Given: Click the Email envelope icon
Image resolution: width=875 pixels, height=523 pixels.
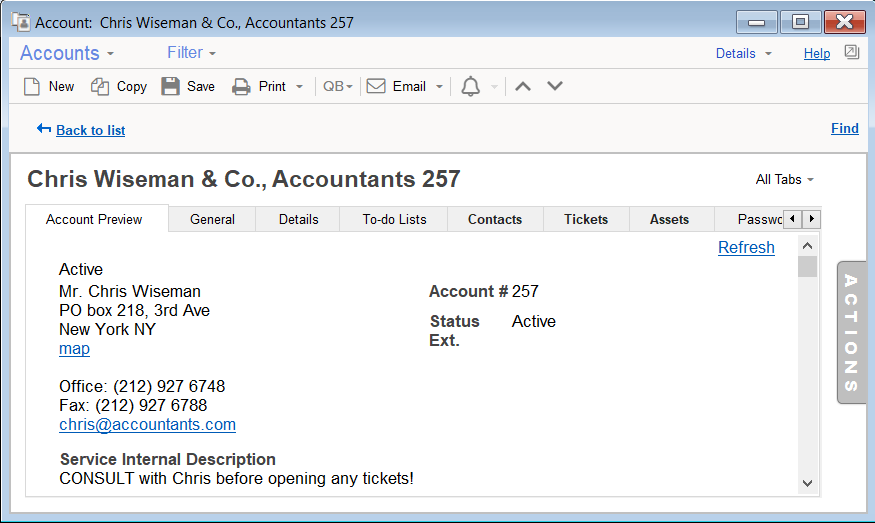Looking at the screenshot, I should point(376,87).
